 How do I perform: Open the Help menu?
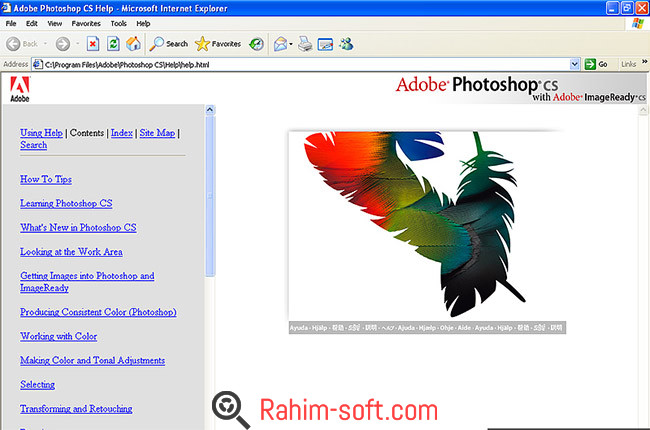point(143,24)
